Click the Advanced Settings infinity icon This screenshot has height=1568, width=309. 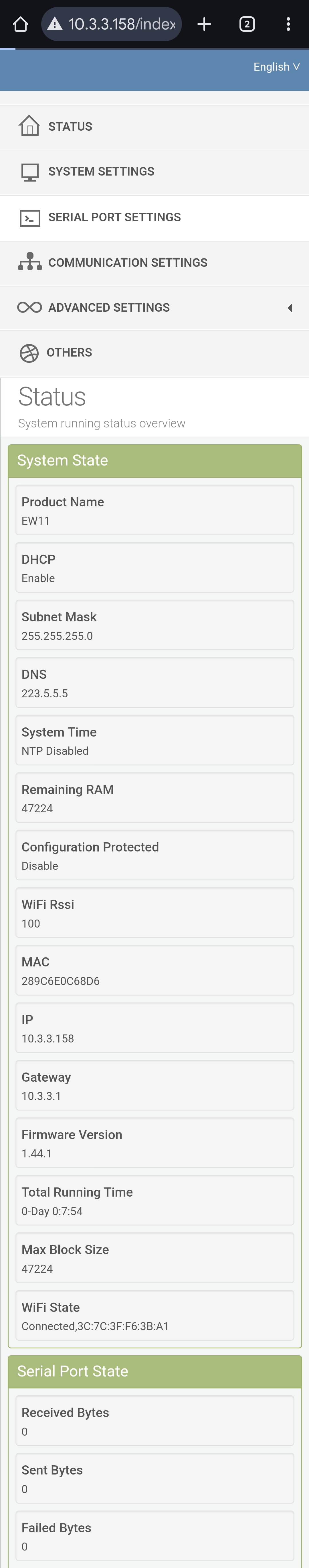tap(30, 307)
